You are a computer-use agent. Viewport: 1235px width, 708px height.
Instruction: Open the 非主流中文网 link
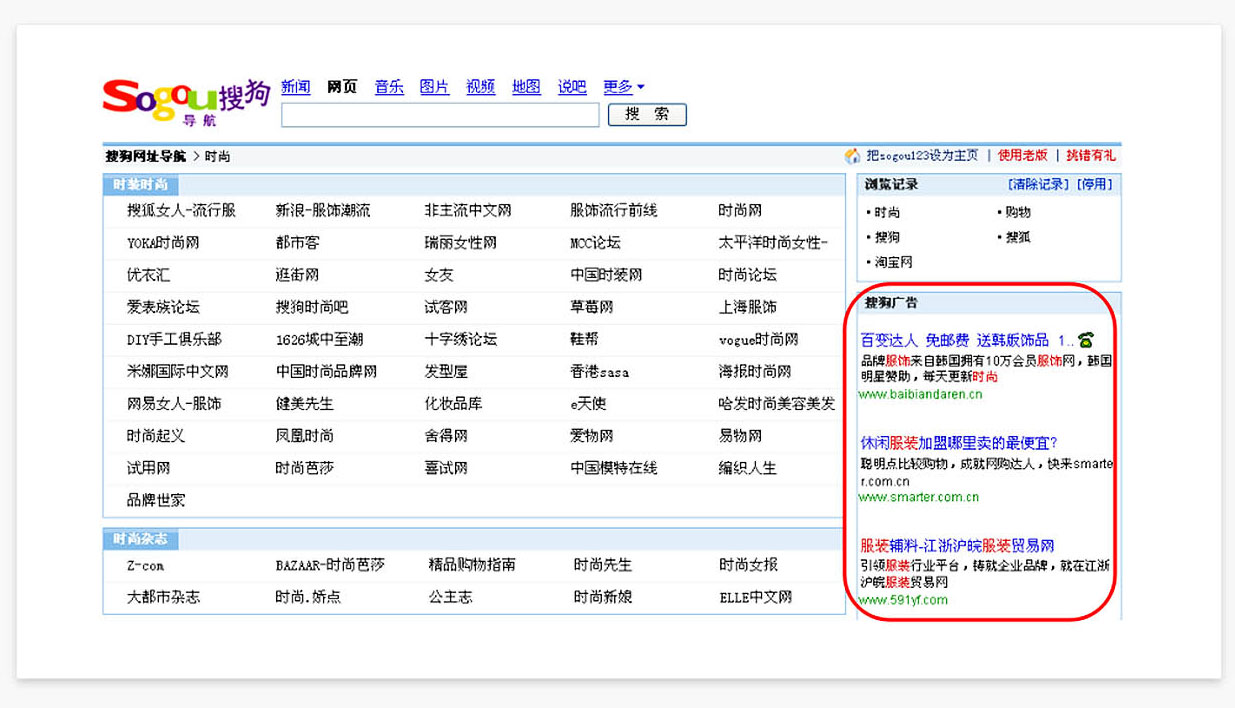coord(468,211)
